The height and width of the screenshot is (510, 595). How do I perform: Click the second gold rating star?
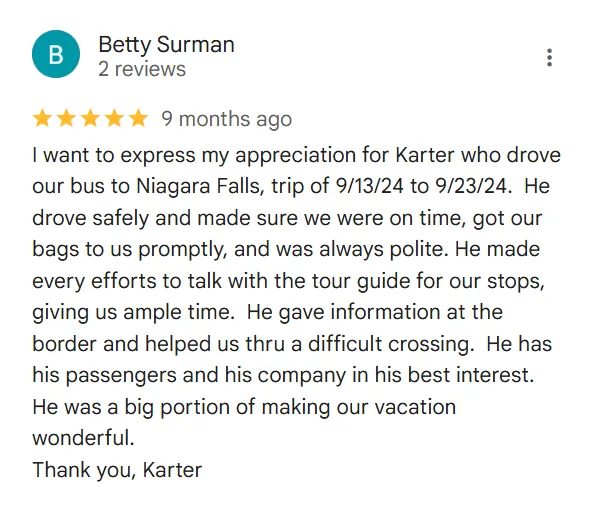click(x=66, y=118)
